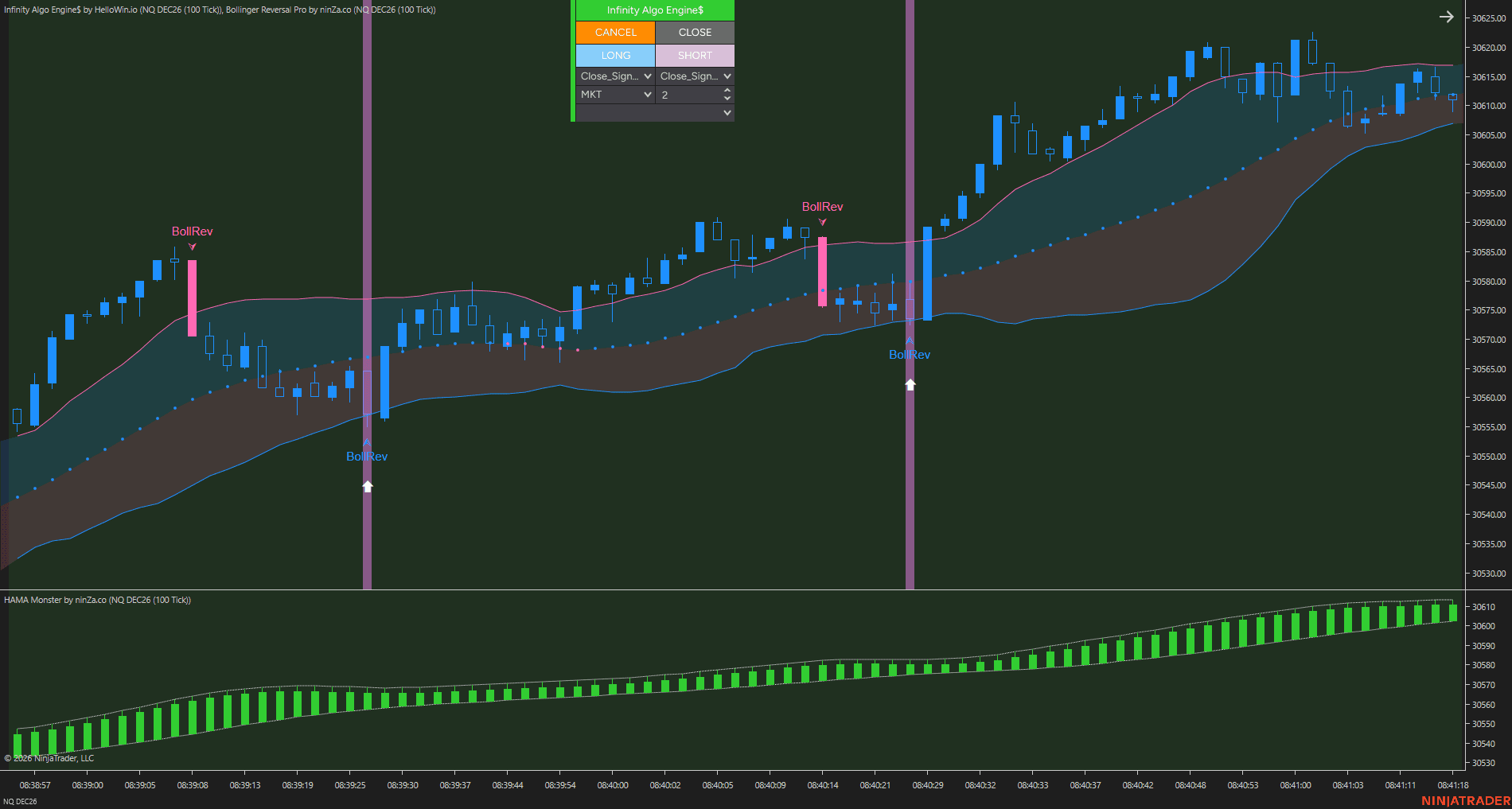Click the blue BollRev label near 08:40:29
The width and height of the screenshot is (1512, 809).
point(910,355)
